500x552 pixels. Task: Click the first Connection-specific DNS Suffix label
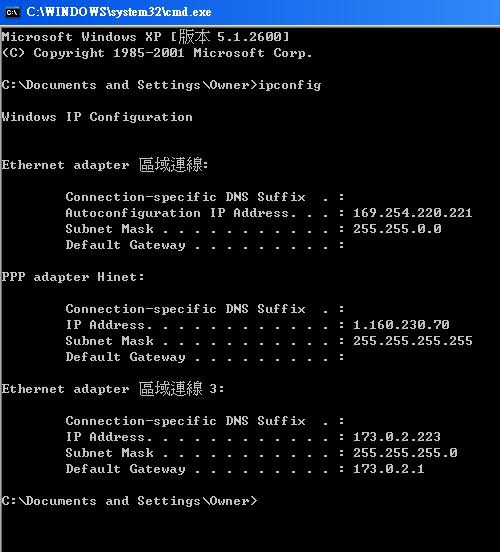coord(185,197)
